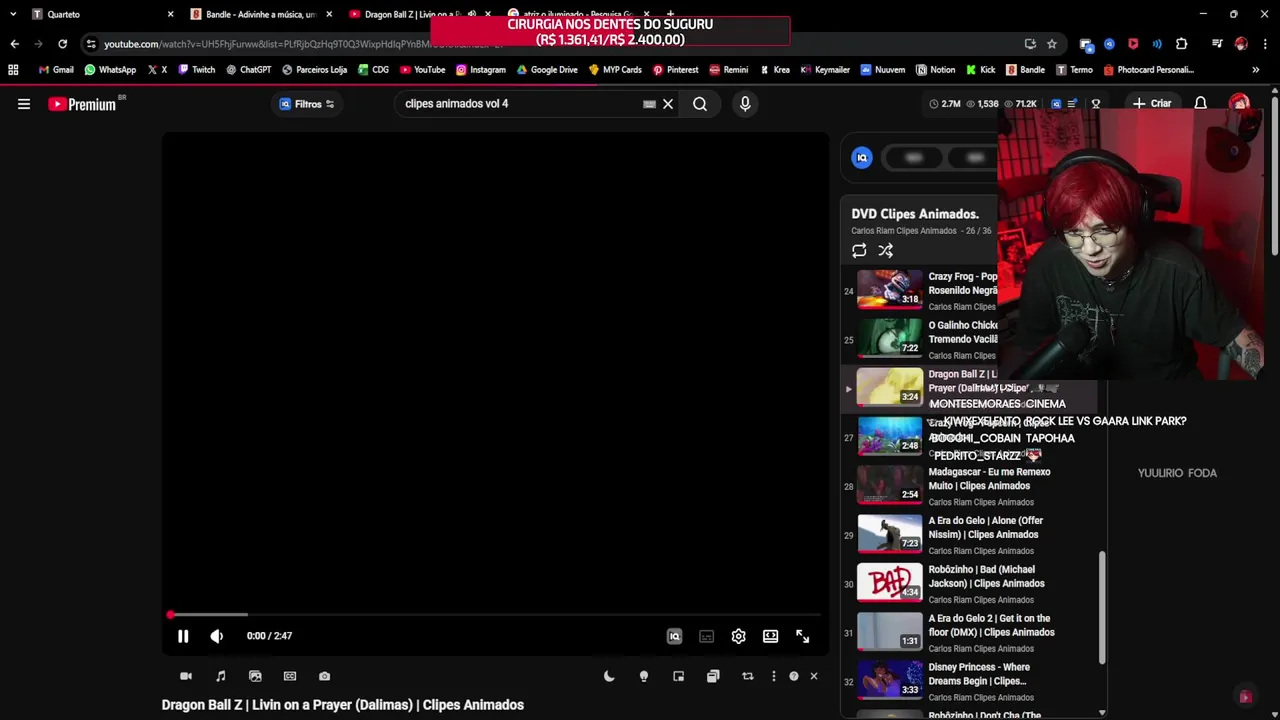Enable picture-in-picture icon below player
The height and width of the screenshot is (720, 1280).
pyautogui.click(x=678, y=676)
